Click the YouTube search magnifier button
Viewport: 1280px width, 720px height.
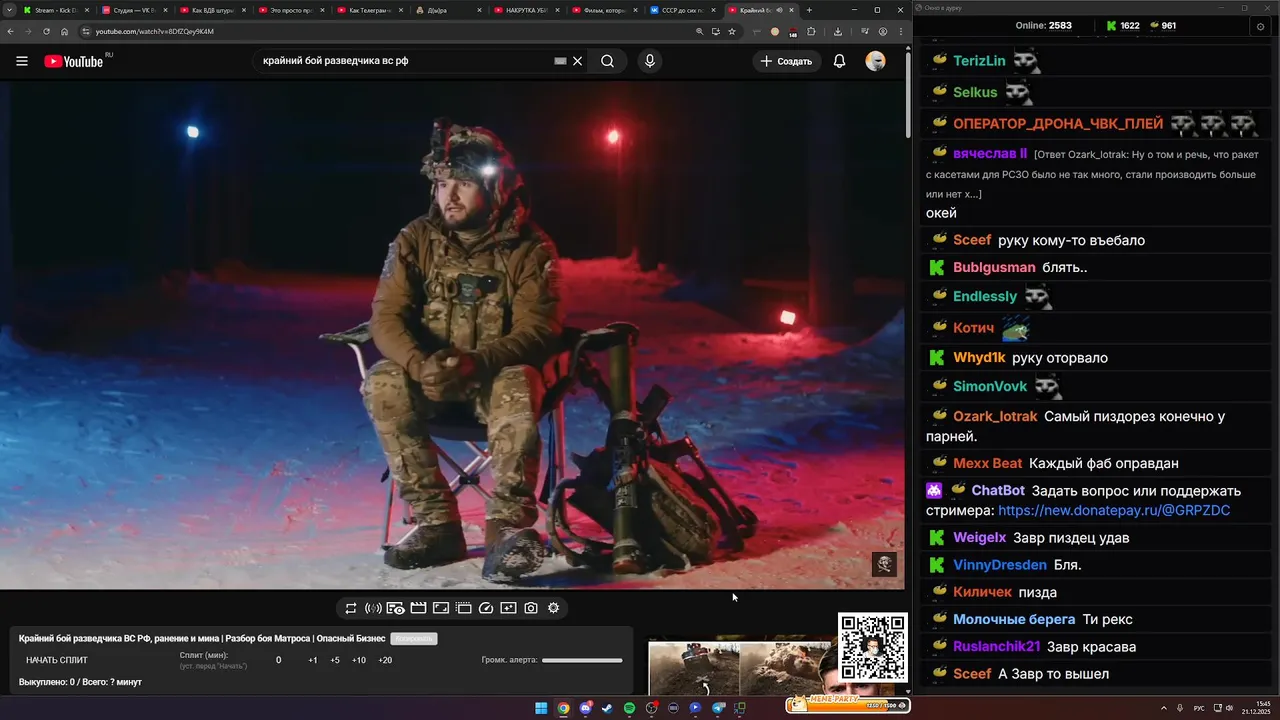[x=607, y=61]
